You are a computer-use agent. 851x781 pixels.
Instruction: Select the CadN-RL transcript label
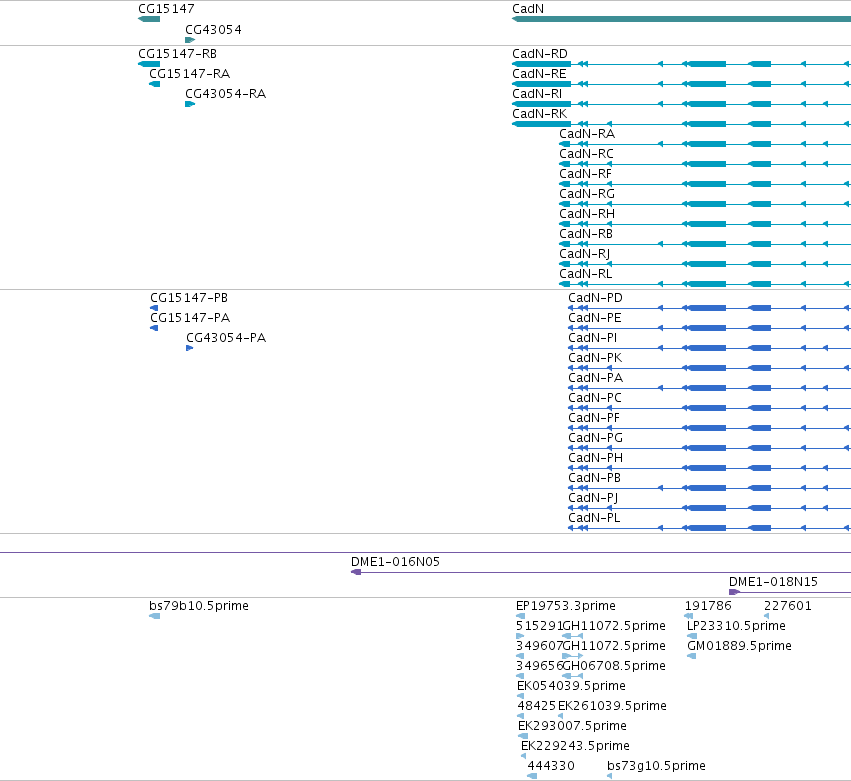click(586, 275)
